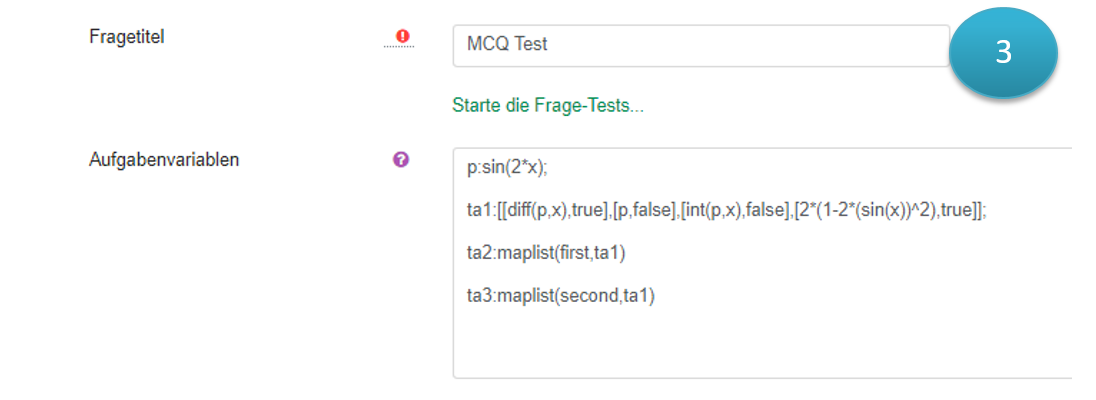
Task: Click the Aufgabenvariablen label text
Action: pyautogui.click(x=164, y=159)
